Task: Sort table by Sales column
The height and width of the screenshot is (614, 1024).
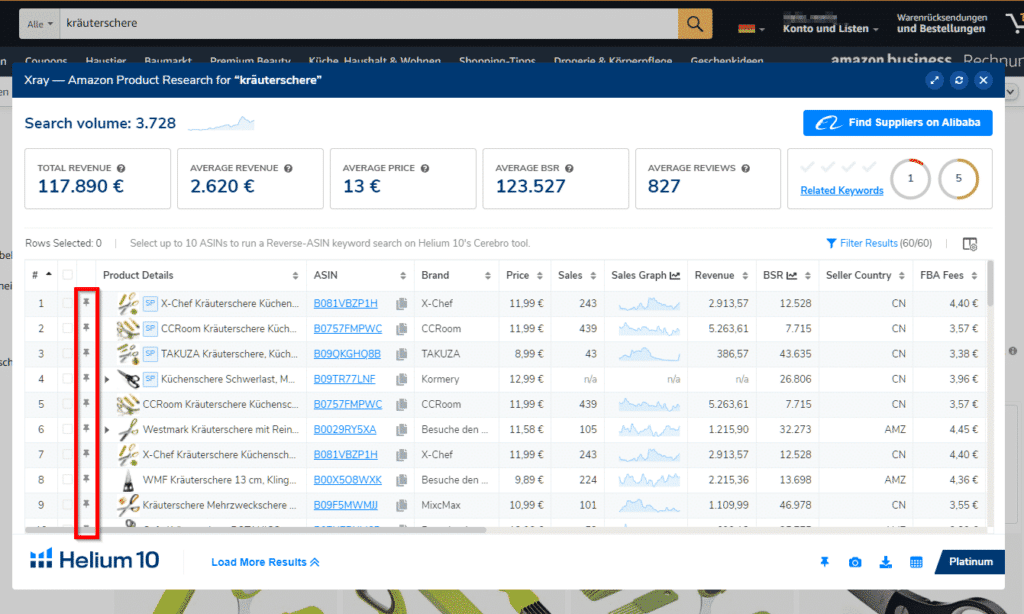Action: tap(594, 276)
